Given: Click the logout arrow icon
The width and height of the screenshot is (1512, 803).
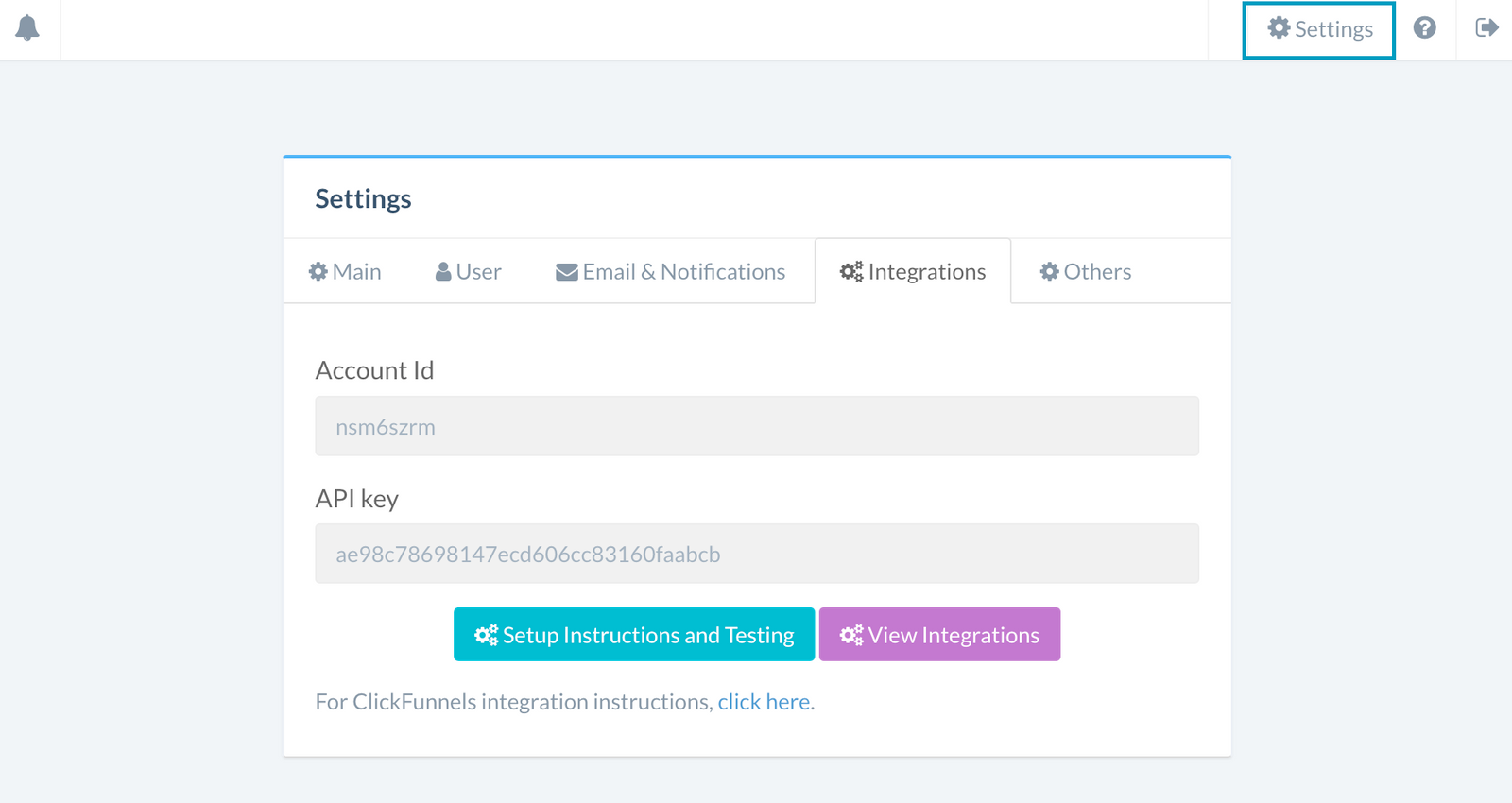Looking at the screenshot, I should click(1486, 28).
